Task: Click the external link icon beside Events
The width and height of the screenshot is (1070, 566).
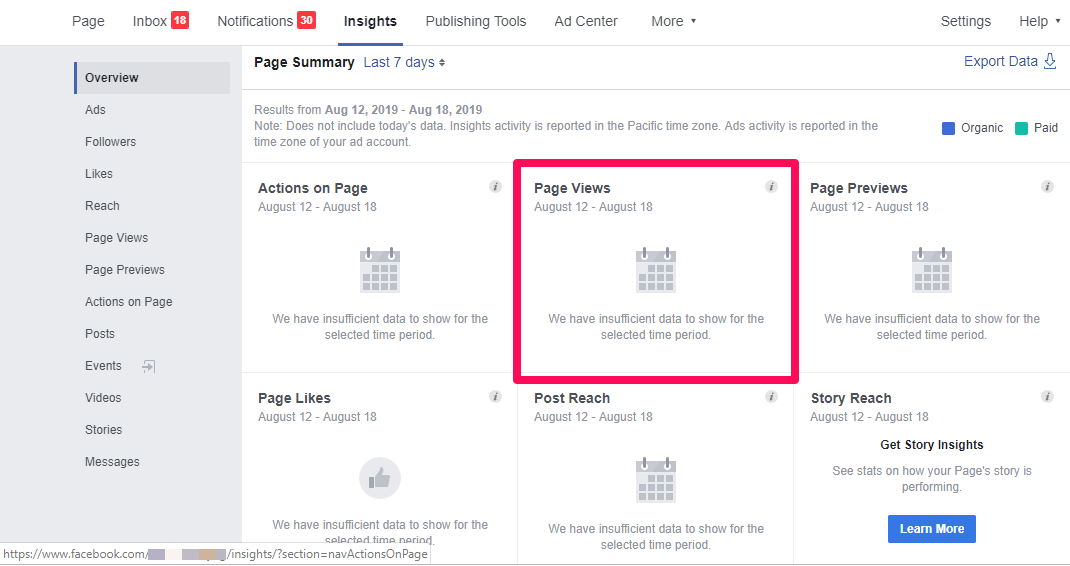Action: coord(148,366)
